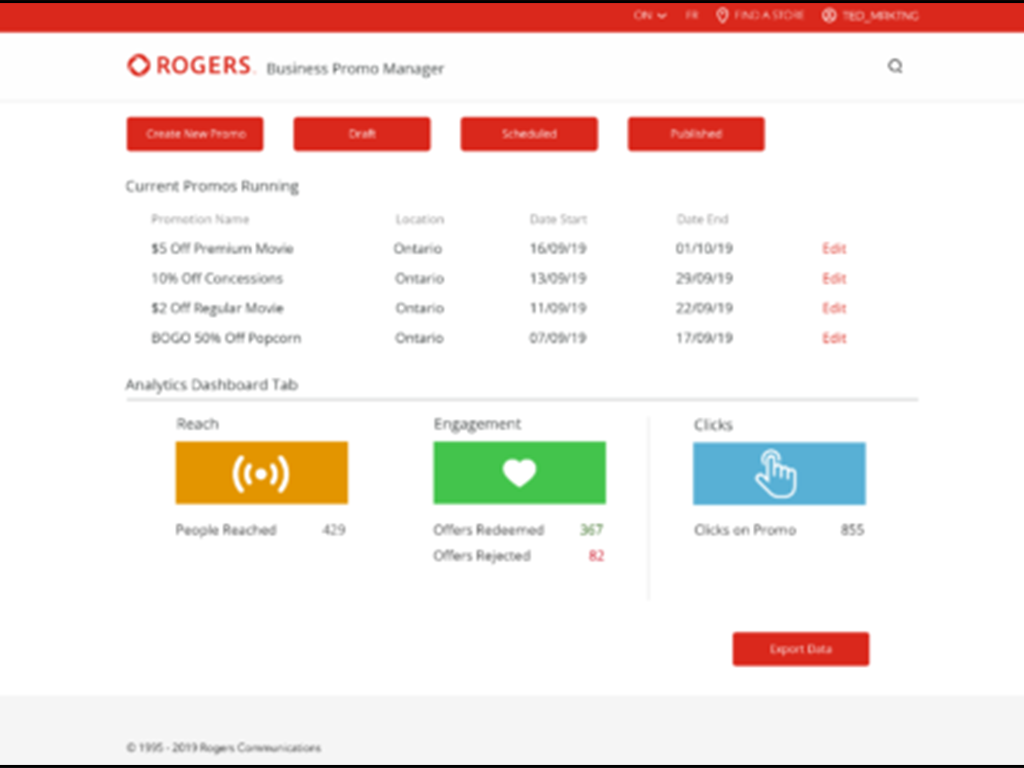The image size is (1024, 768).
Task: Click end date 22/09/19
Action: click(704, 308)
